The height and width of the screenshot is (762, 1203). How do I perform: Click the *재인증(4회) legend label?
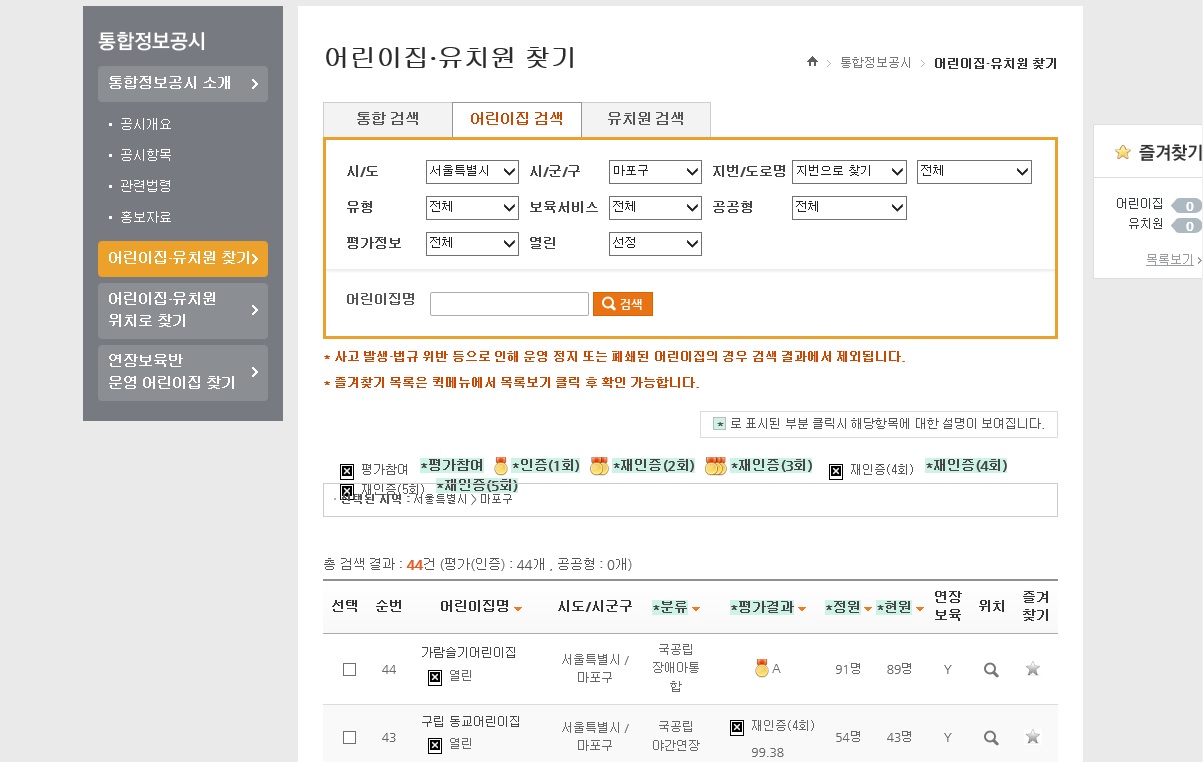point(966,466)
